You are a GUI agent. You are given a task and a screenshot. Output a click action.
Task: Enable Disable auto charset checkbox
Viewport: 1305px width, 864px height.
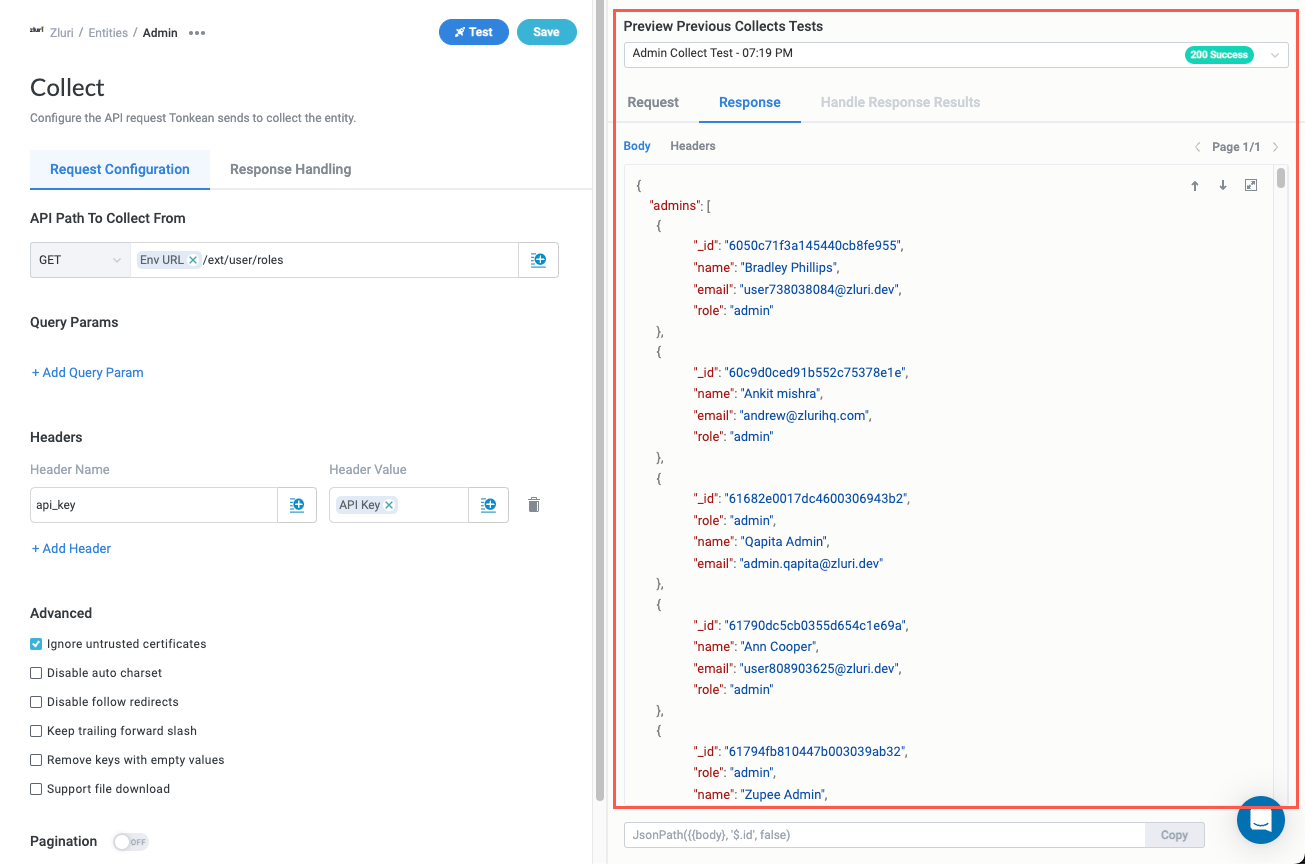pyautogui.click(x=37, y=673)
